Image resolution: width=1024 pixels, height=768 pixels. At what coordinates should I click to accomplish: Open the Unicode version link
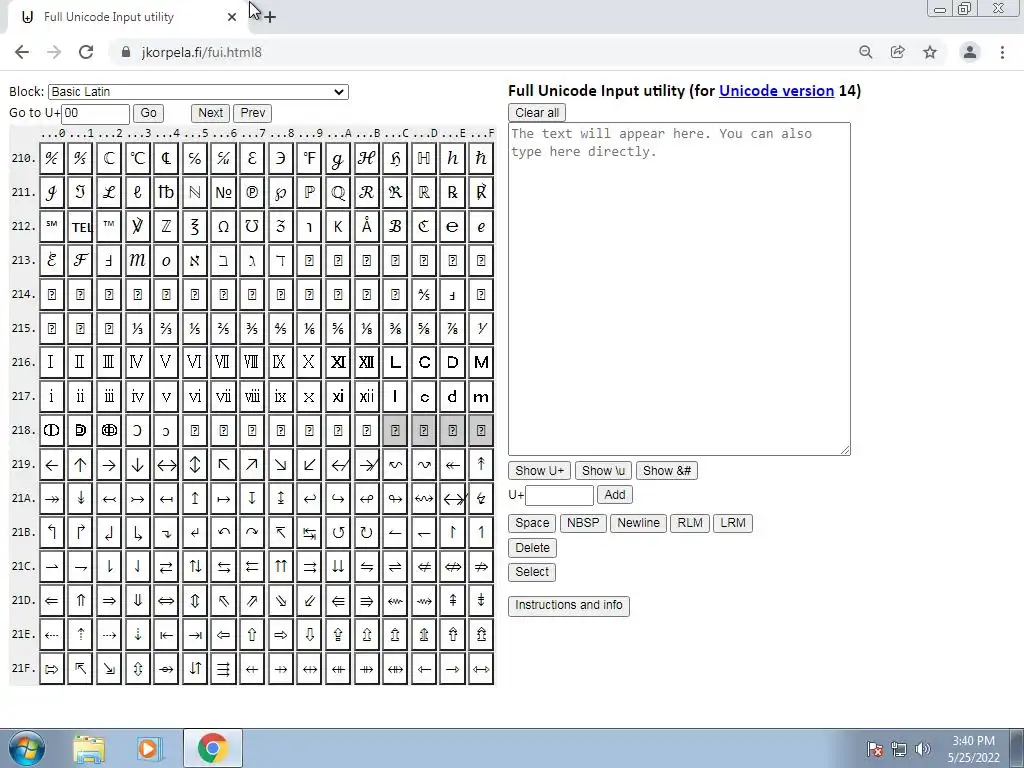point(776,91)
